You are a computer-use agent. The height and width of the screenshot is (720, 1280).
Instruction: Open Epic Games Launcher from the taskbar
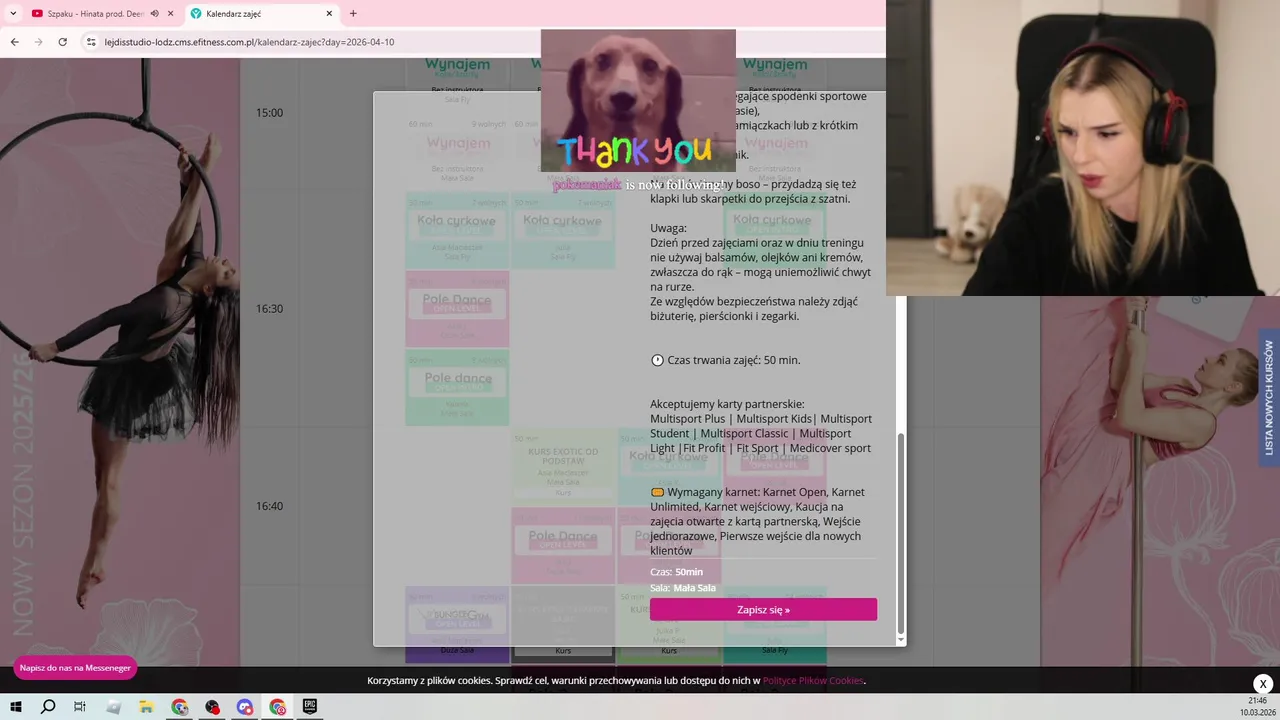click(x=310, y=707)
